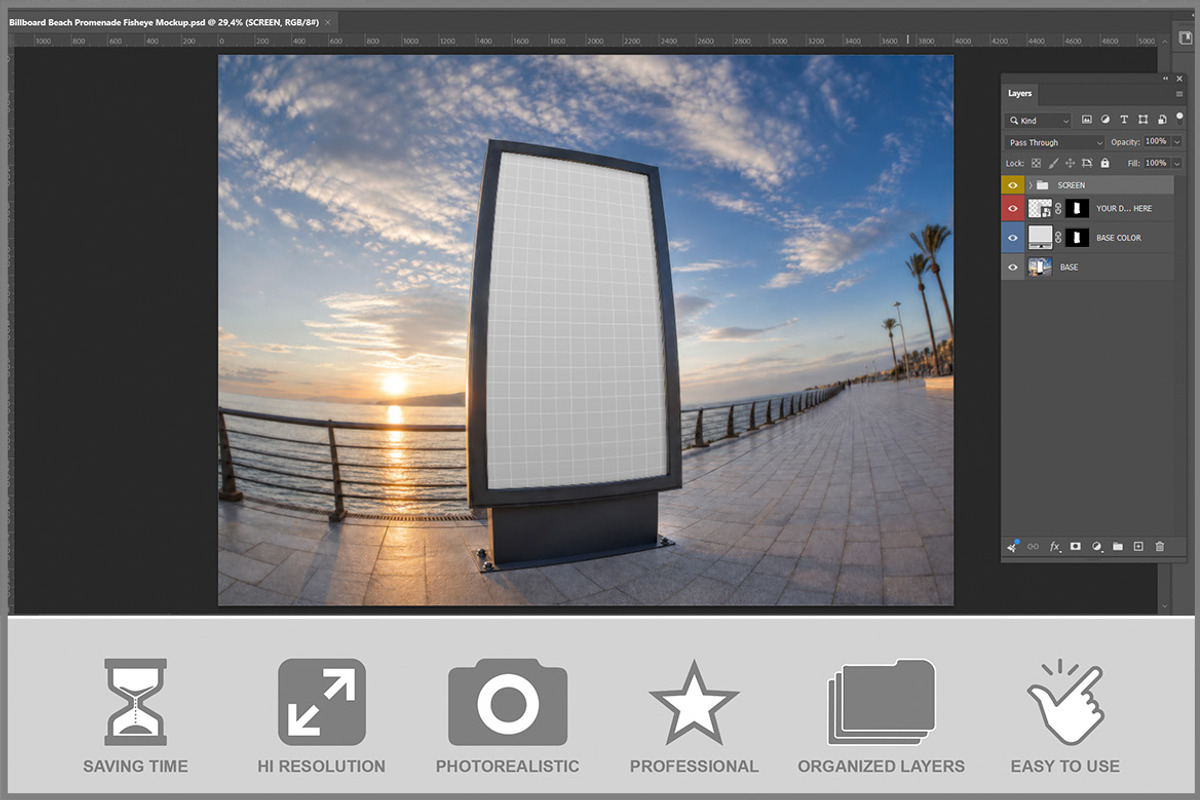Click prevent artboard auto-nesting lock icon

pyautogui.click(x=1087, y=163)
